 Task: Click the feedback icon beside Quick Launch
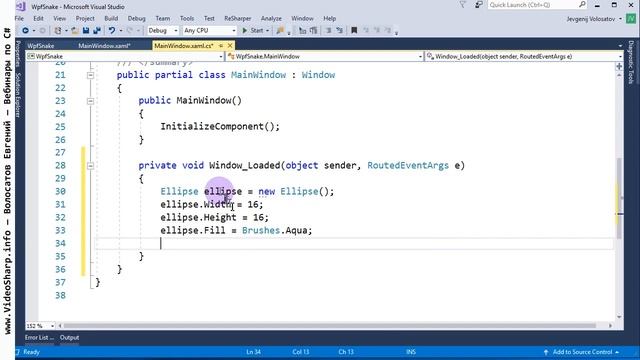[479, 5]
